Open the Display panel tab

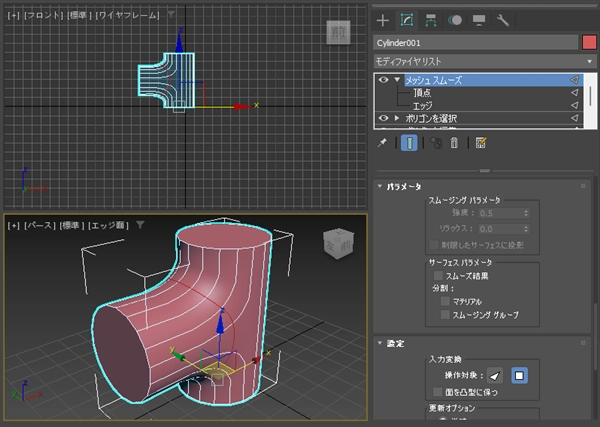(x=479, y=20)
